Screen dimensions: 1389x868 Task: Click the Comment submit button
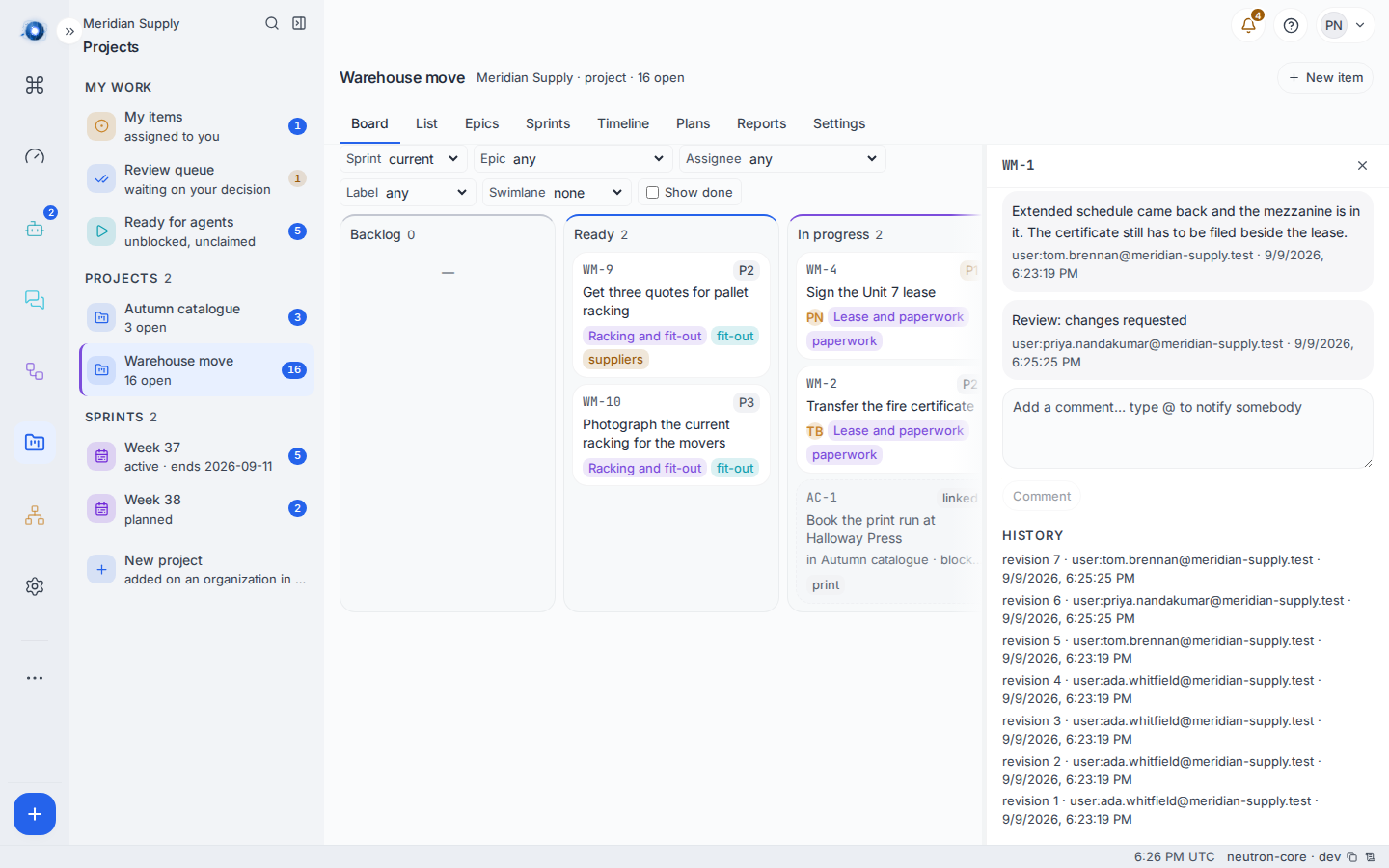(x=1042, y=497)
